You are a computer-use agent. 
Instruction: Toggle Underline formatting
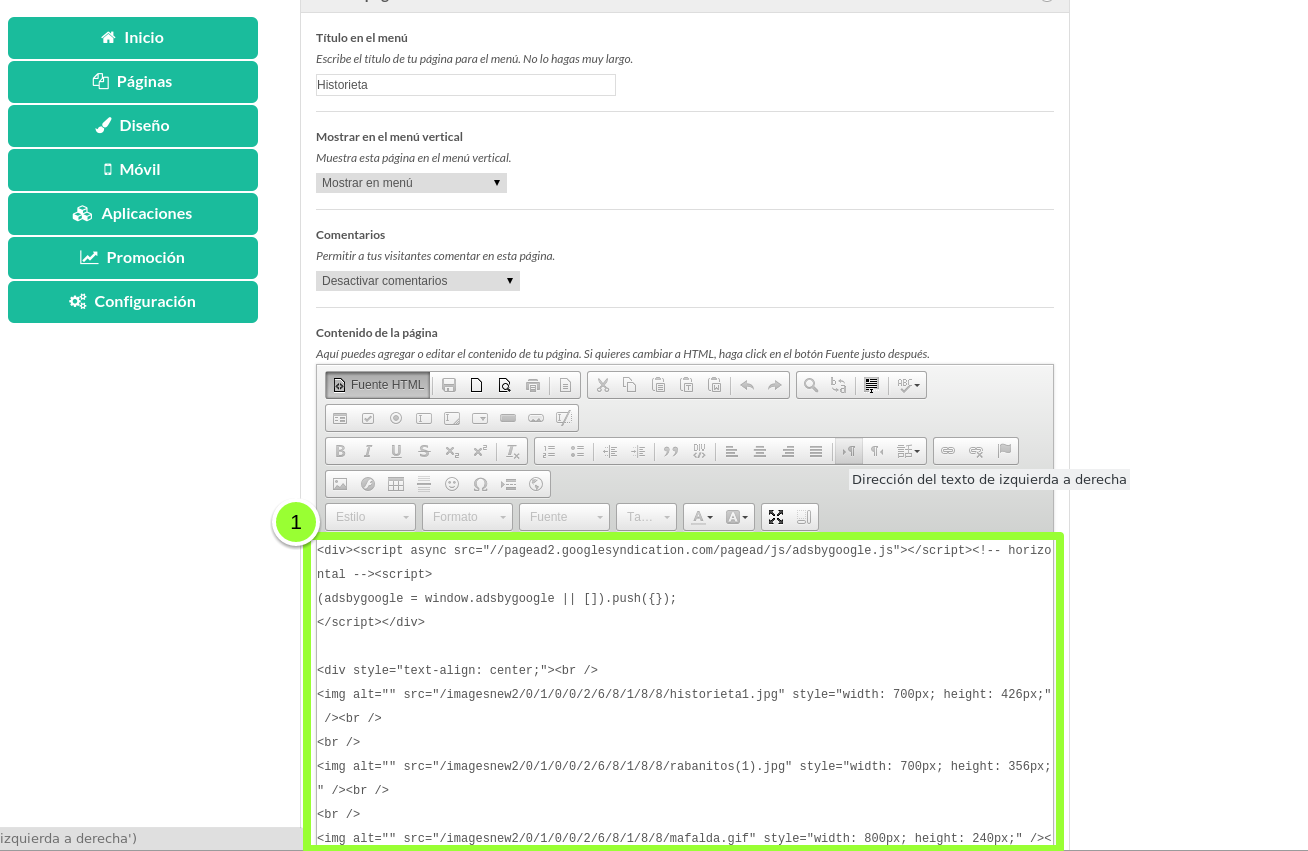(x=396, y=451)
